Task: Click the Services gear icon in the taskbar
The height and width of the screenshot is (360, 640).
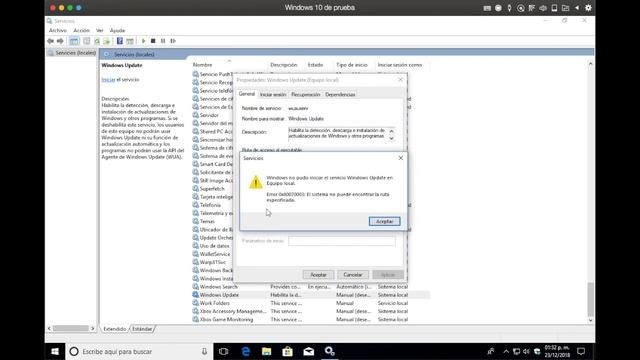Action: (x=329, y=351)
